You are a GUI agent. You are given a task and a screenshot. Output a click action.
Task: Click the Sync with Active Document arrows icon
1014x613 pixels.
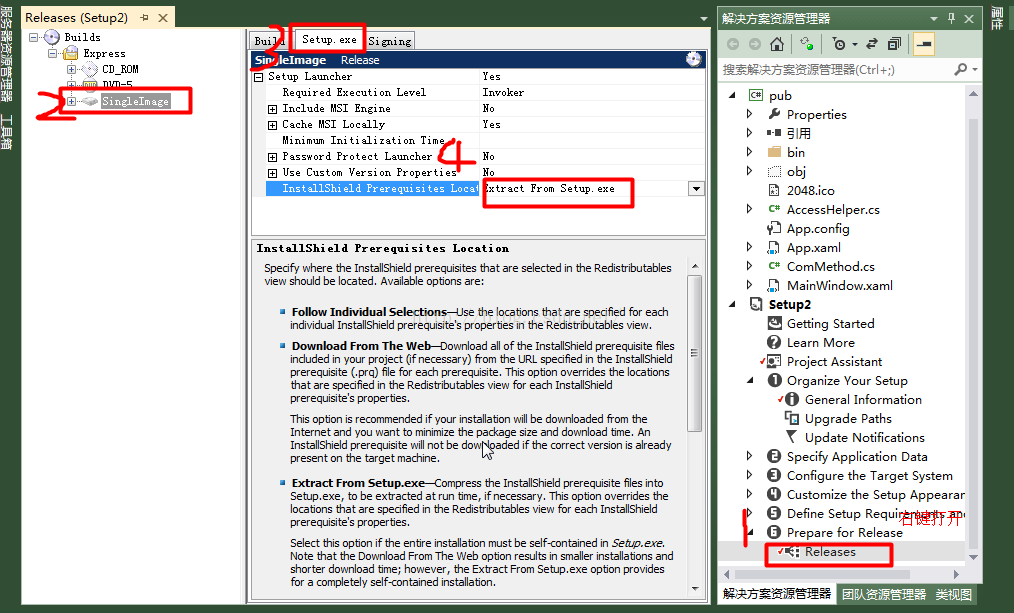tap(872, 44)
